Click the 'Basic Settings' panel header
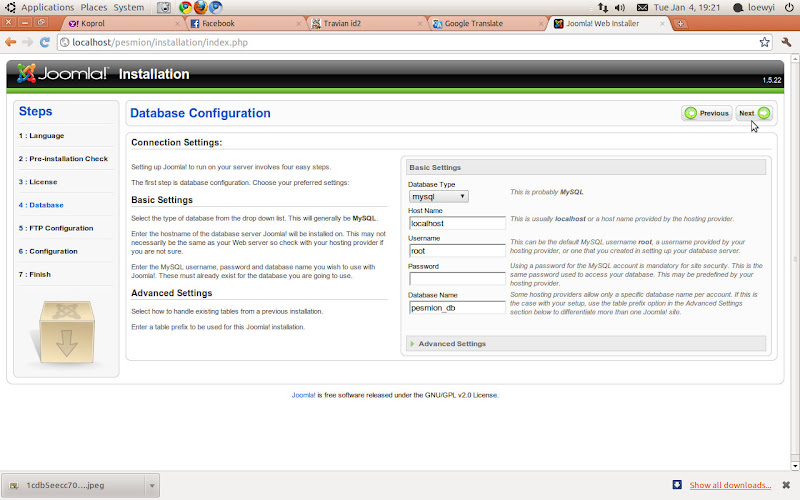The width and height of the screenshot is (800, 500). (586, 167)
